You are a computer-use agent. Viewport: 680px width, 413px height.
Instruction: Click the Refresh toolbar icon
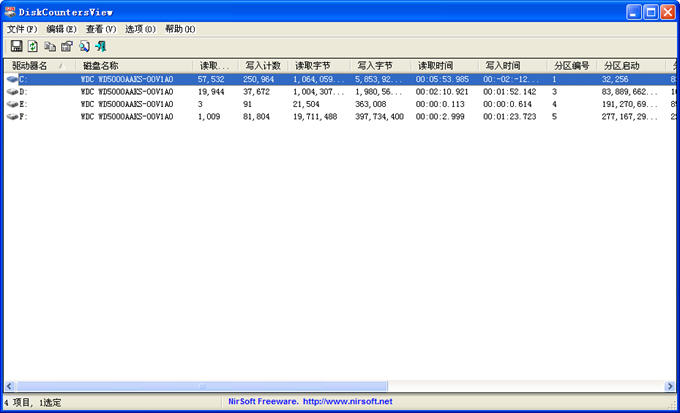tap(32, 46)
